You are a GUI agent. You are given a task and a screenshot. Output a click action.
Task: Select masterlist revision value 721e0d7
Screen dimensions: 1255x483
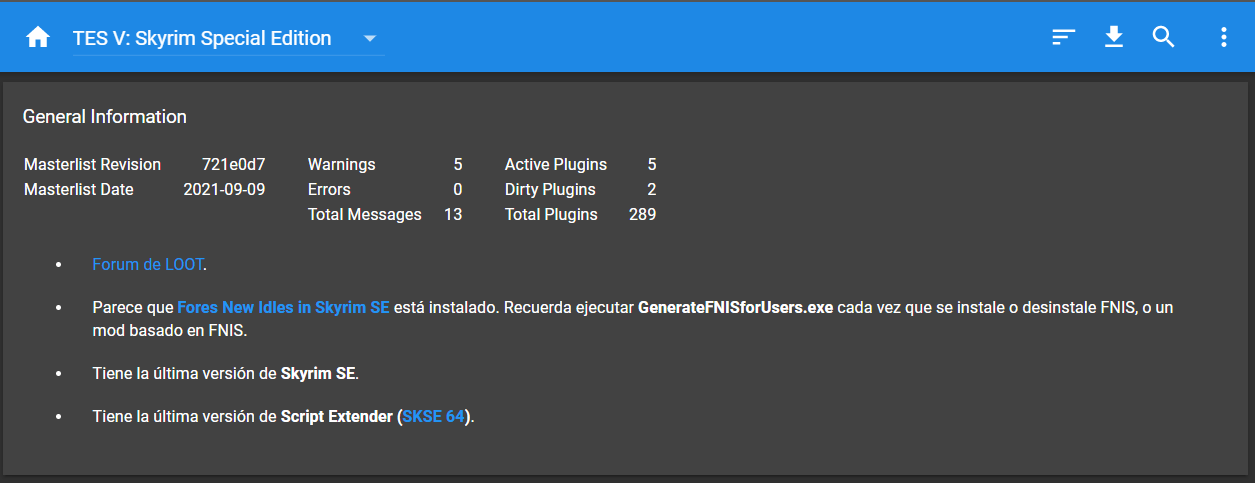(x=233, y=164)
